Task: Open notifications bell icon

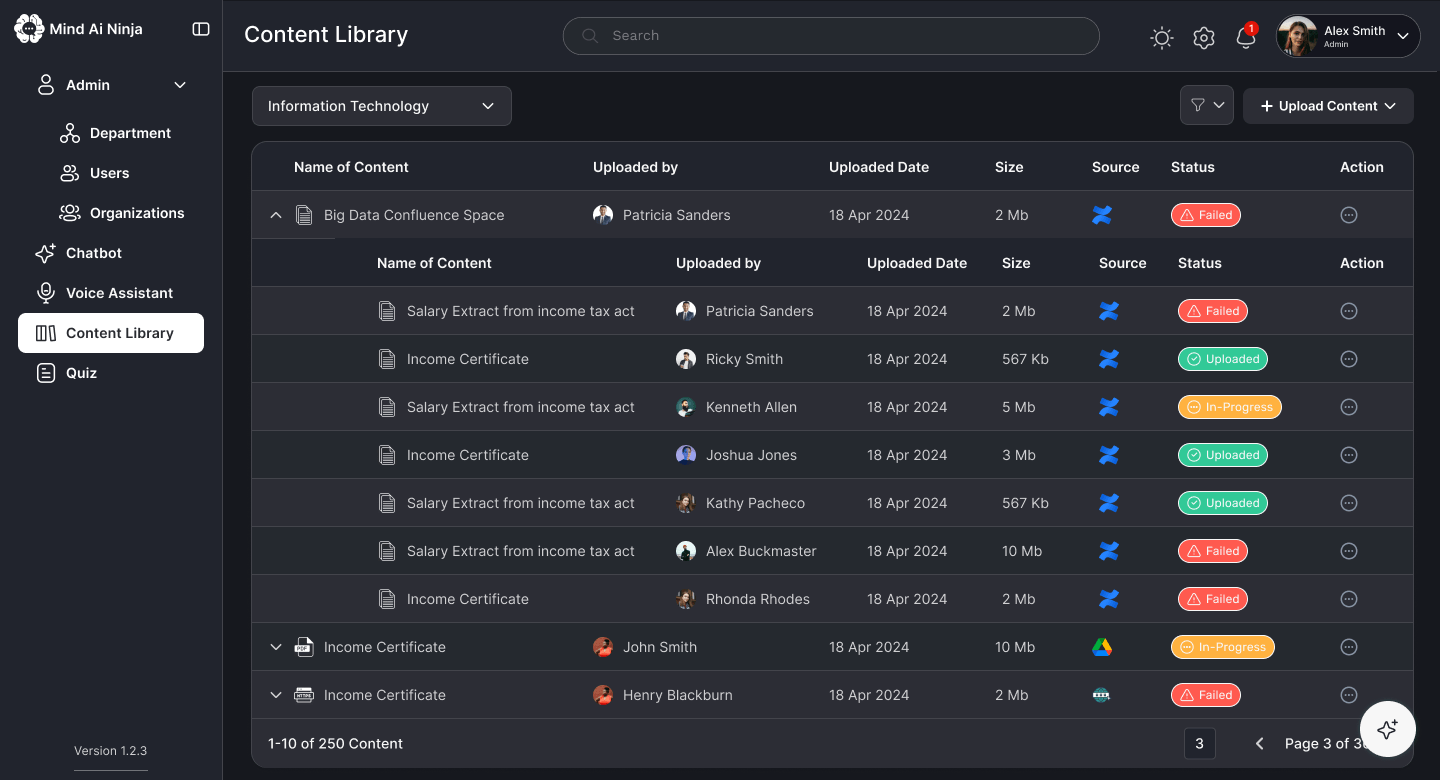Action: pos(1246,38)
